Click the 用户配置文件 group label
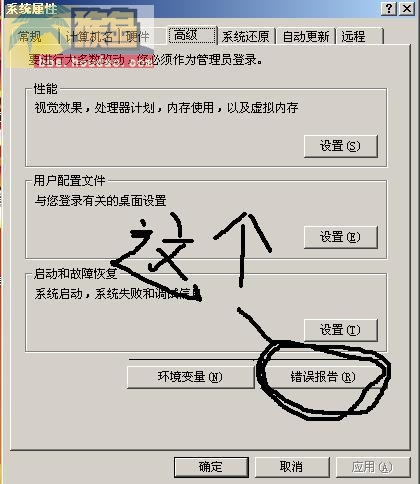This screenshot has width=420, height=484. (70, 181)
